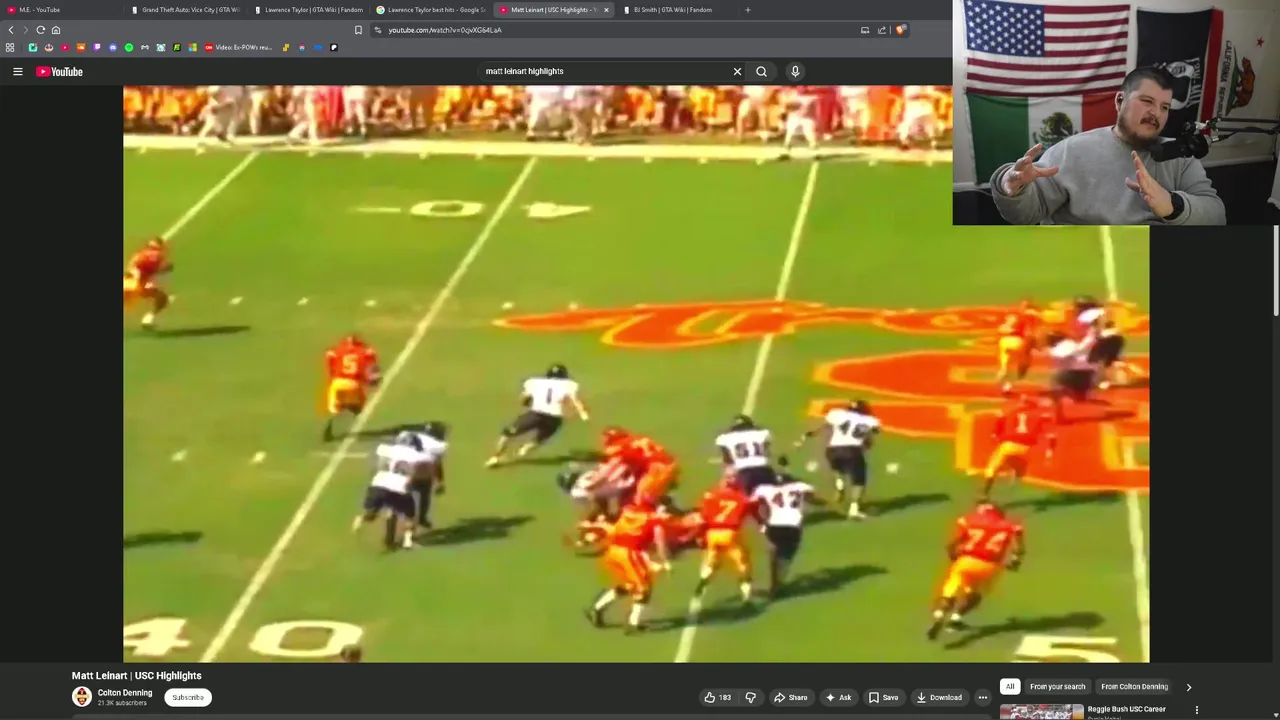1280x720 pixels.
Task: Open Reggie Bush USC Career title link
Action: click(x=1127, y=709)
